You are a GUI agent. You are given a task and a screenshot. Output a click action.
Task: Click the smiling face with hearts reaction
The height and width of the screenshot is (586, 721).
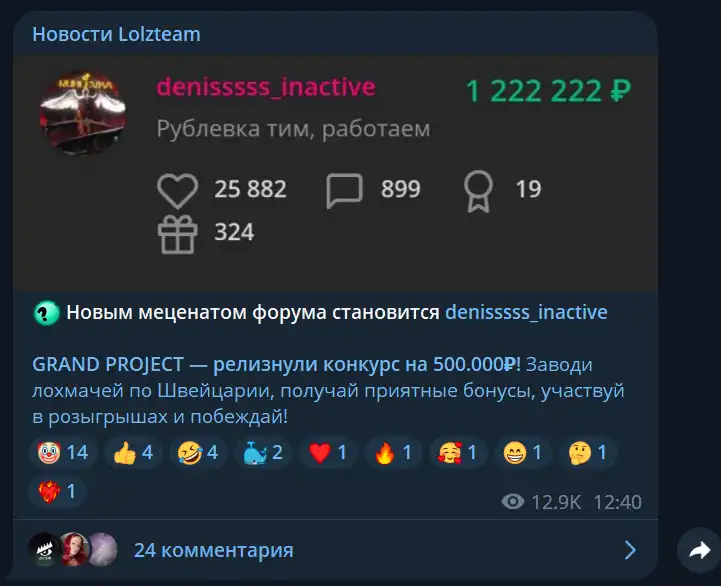tap(458, 453)
